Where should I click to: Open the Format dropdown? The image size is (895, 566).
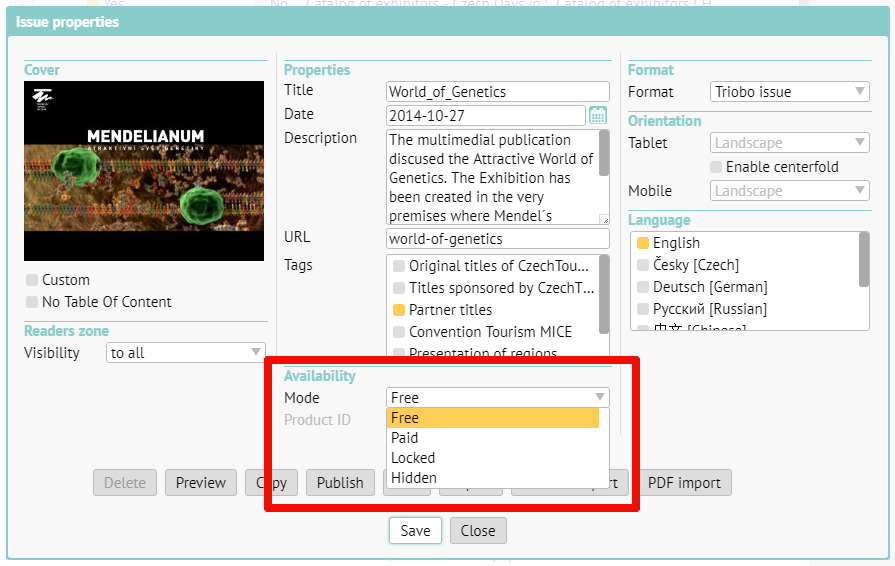coord(789,92)
